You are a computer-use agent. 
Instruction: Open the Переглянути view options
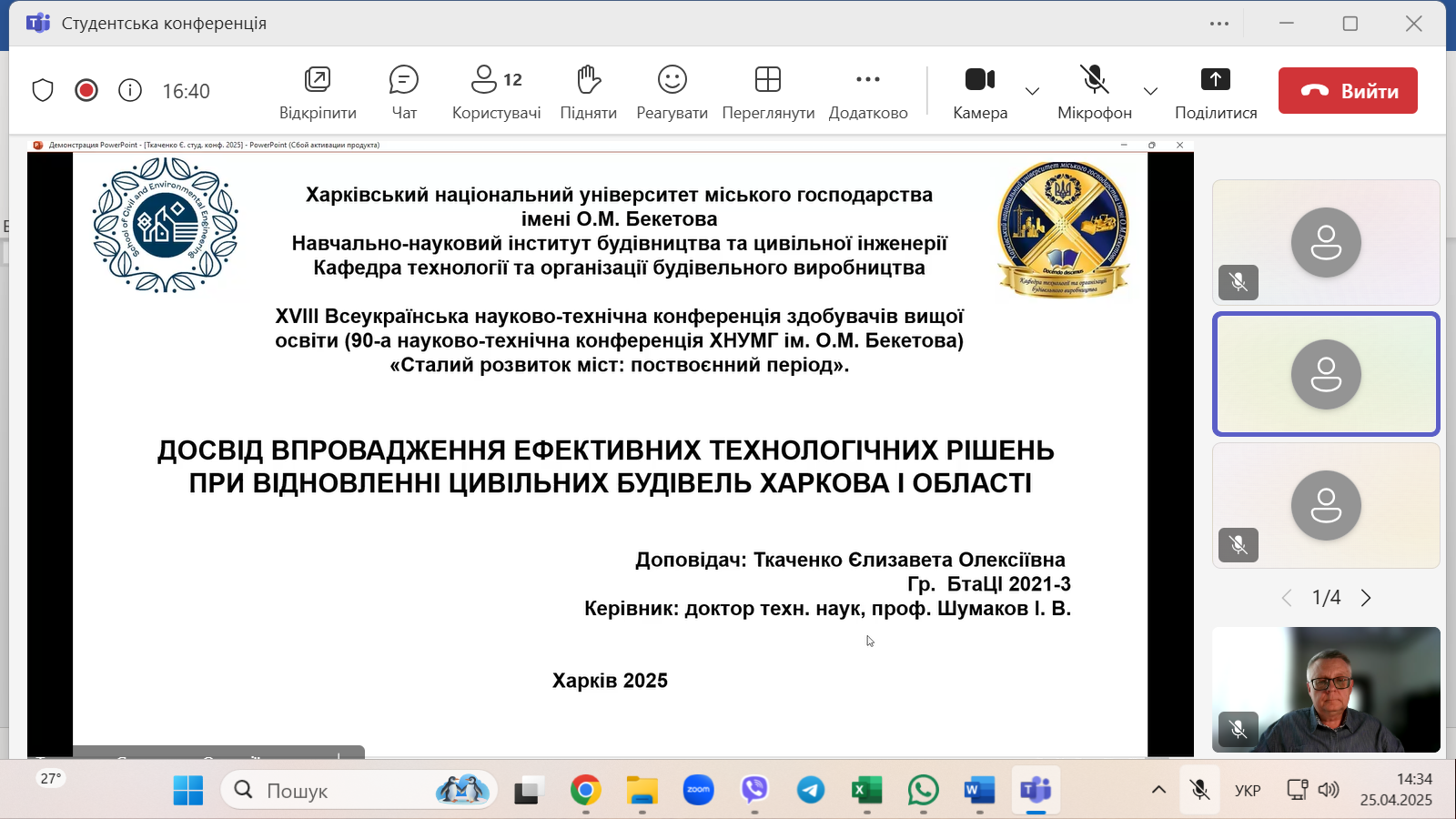[768, 92]
